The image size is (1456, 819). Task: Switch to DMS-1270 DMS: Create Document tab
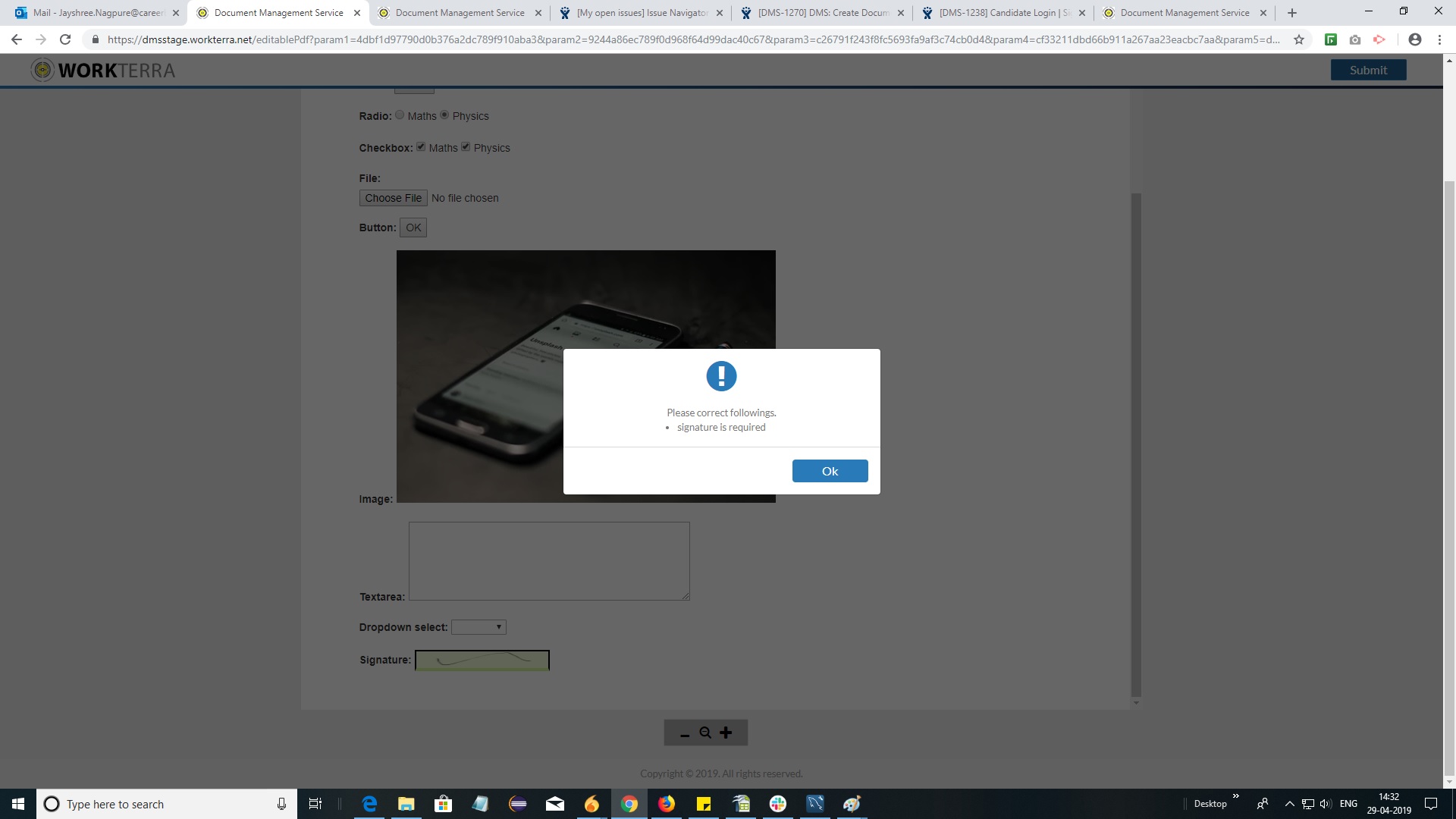[823, 13]
